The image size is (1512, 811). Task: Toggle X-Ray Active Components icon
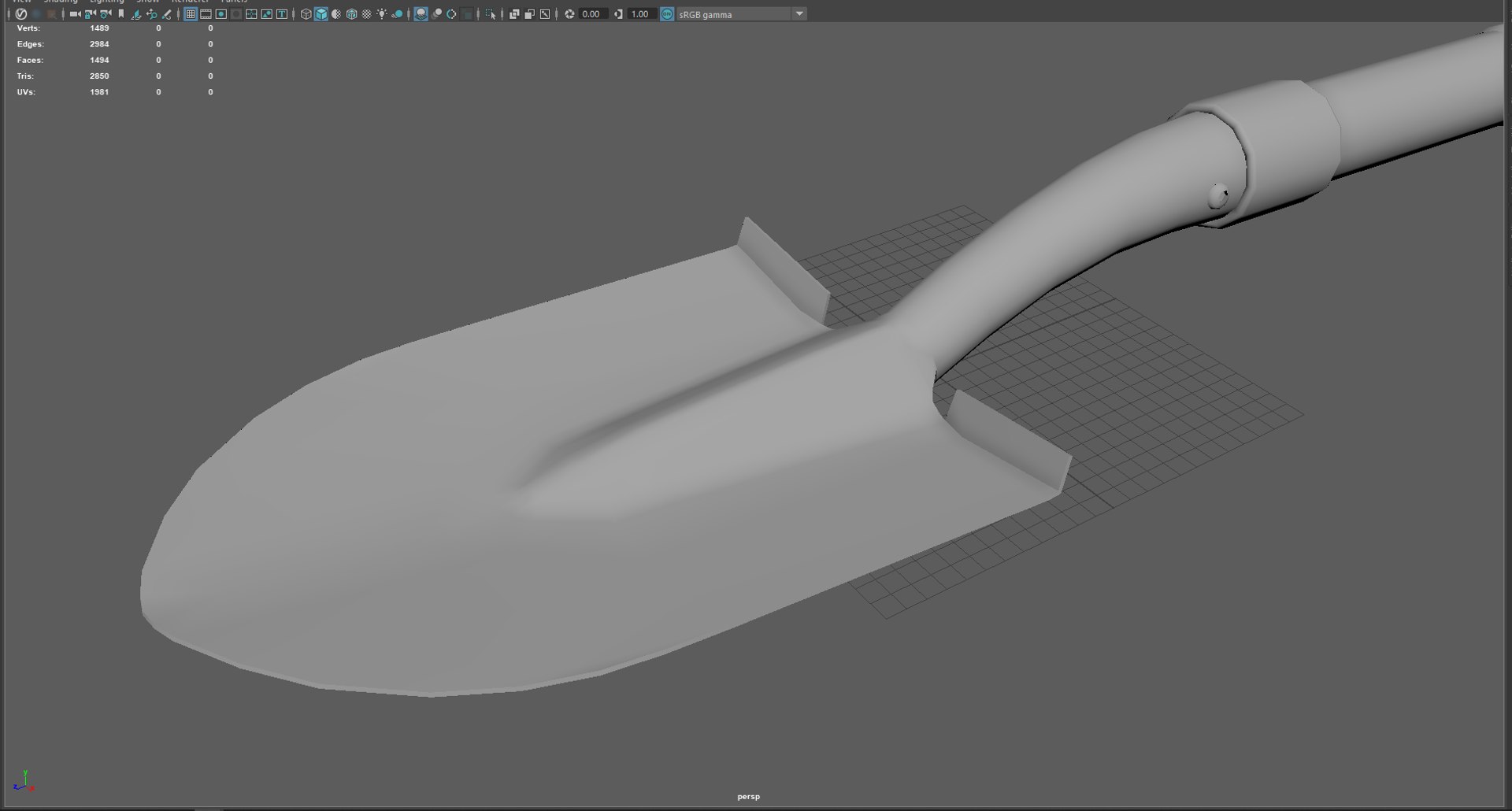pos(529,14)
